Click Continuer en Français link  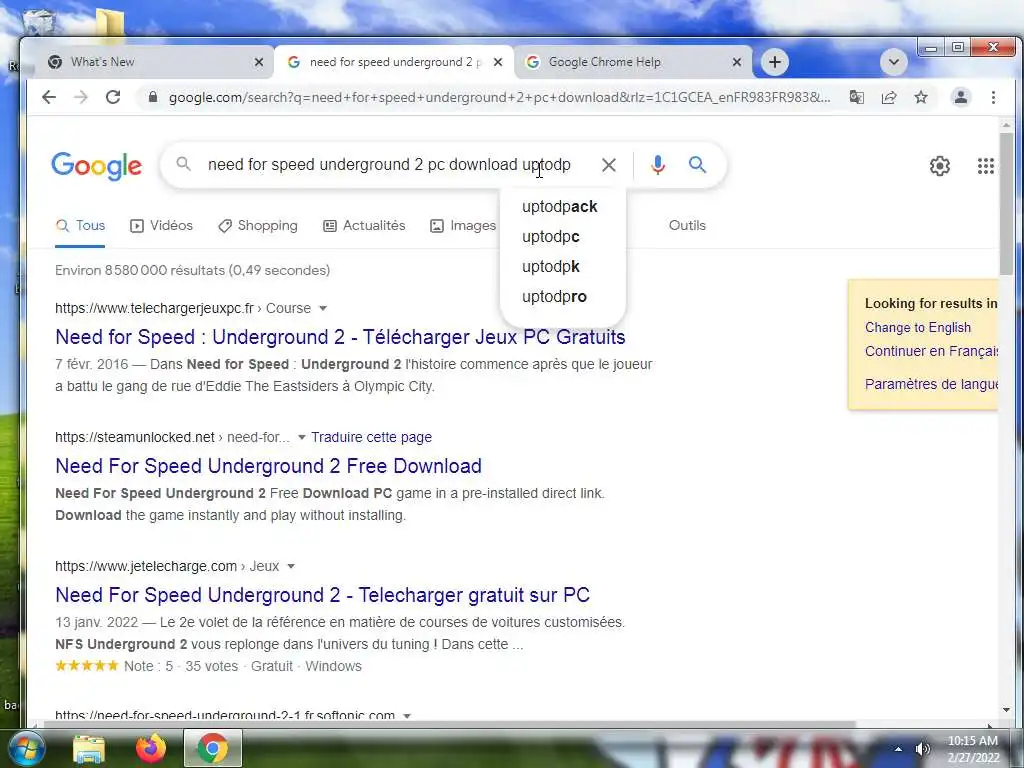[x=931, y=351]
